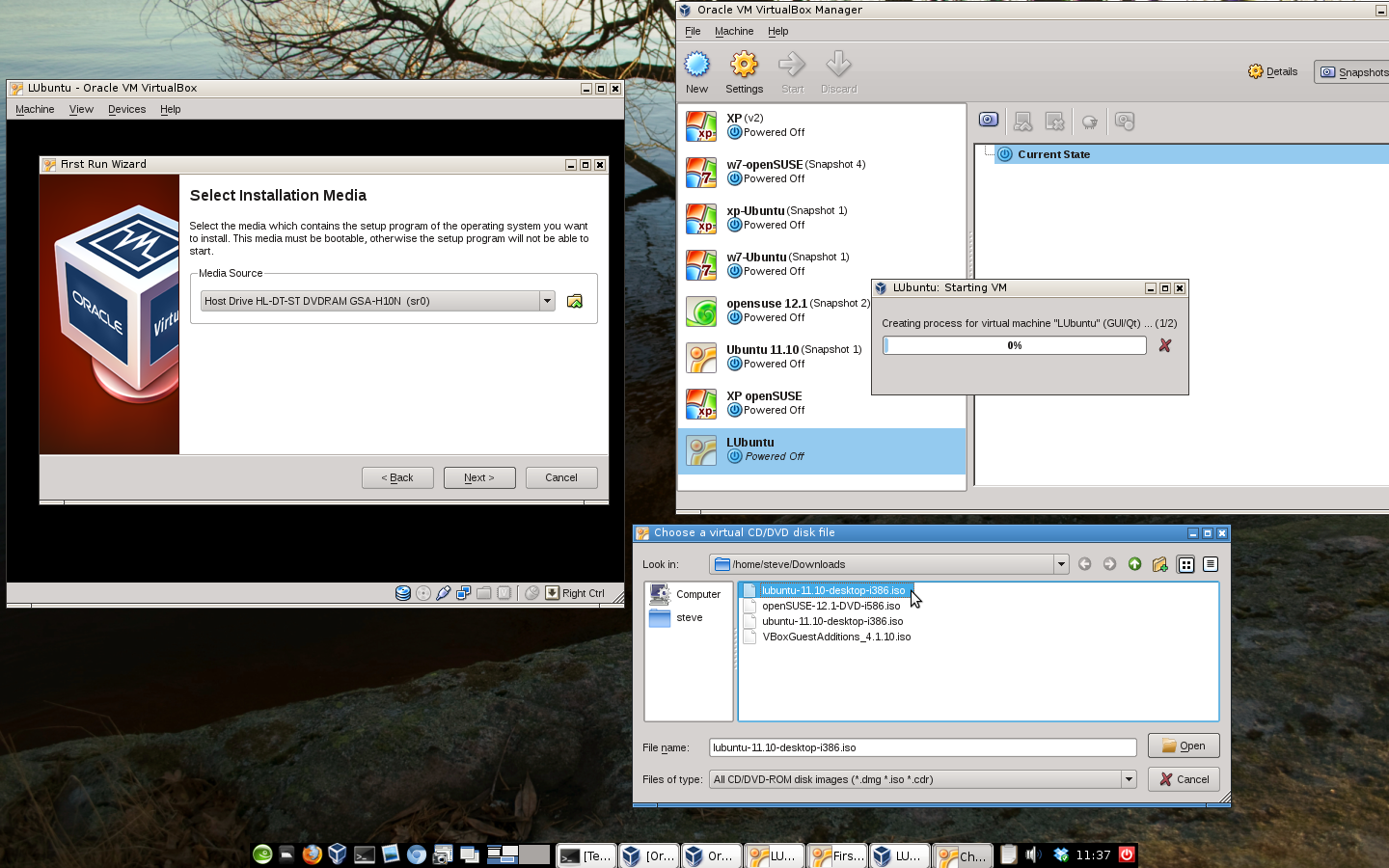Image resolution: width=1389 pixels, height=868 pixels.
Task: Click the VM starting progress bar
Action: click(x=1015, y=345)
